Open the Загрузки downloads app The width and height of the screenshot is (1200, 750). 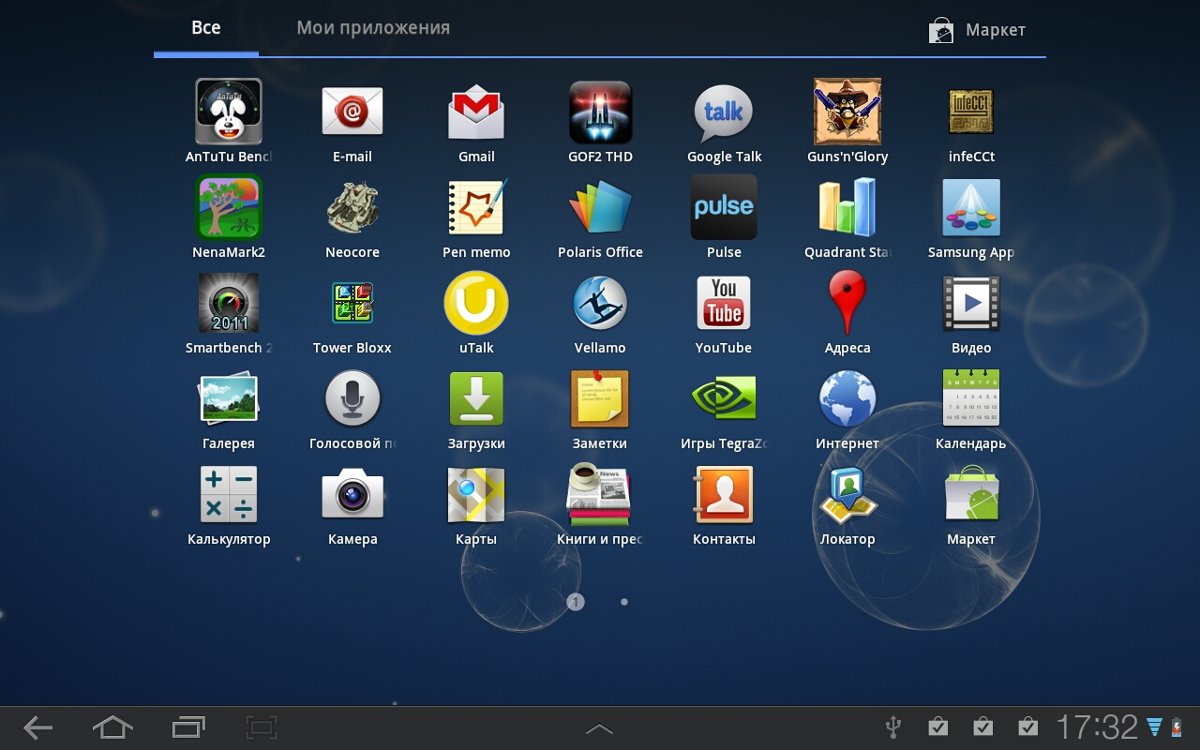(x=476, y=399)
